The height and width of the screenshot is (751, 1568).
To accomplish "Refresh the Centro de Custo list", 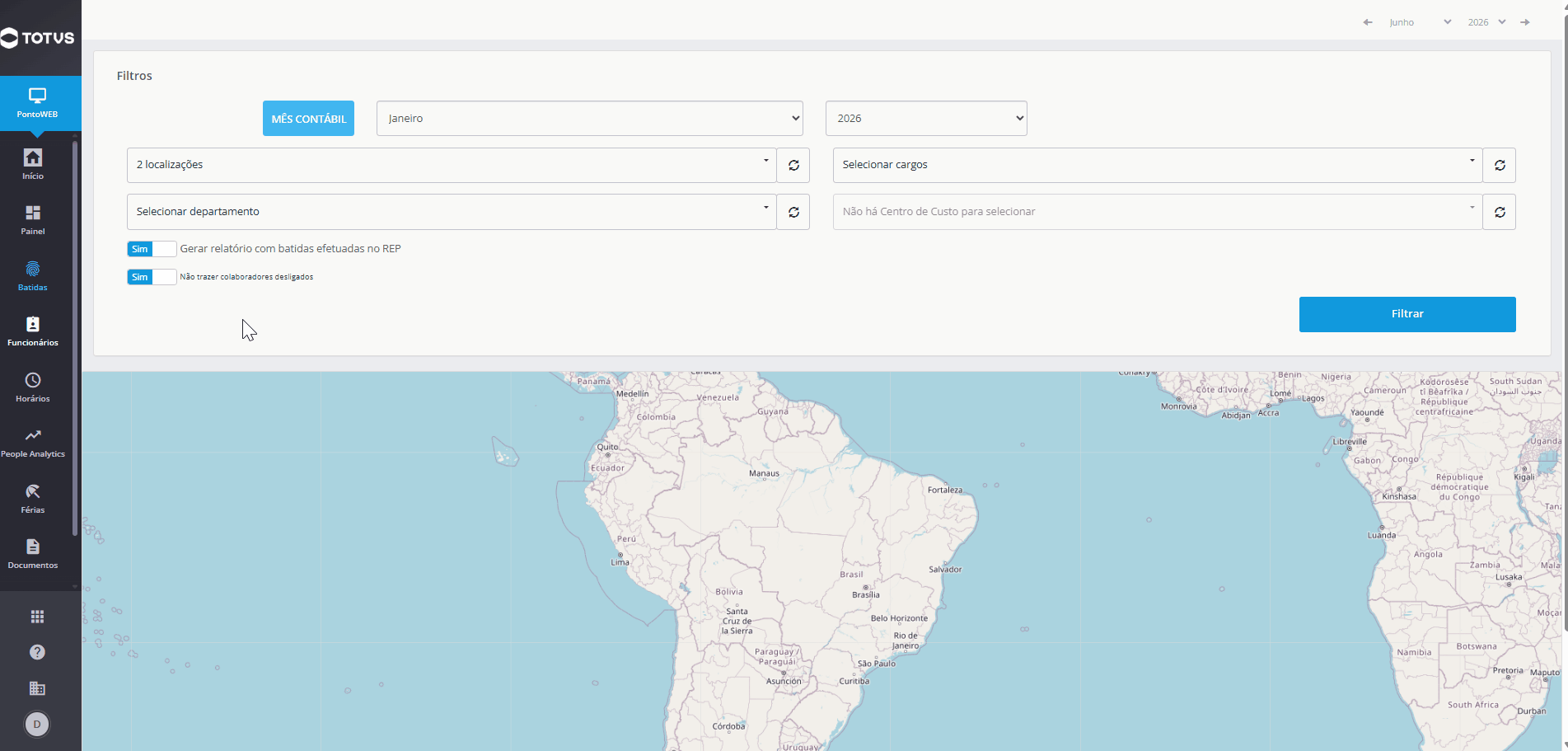I will pyautogui.click(x=1500, y=212).
